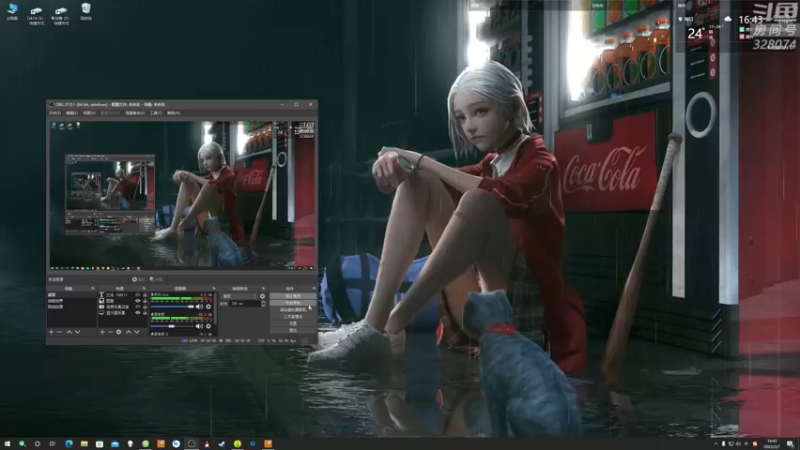Toggle lock on 图像 source
Screen dimensions: 800x450
tap(145, 301)
